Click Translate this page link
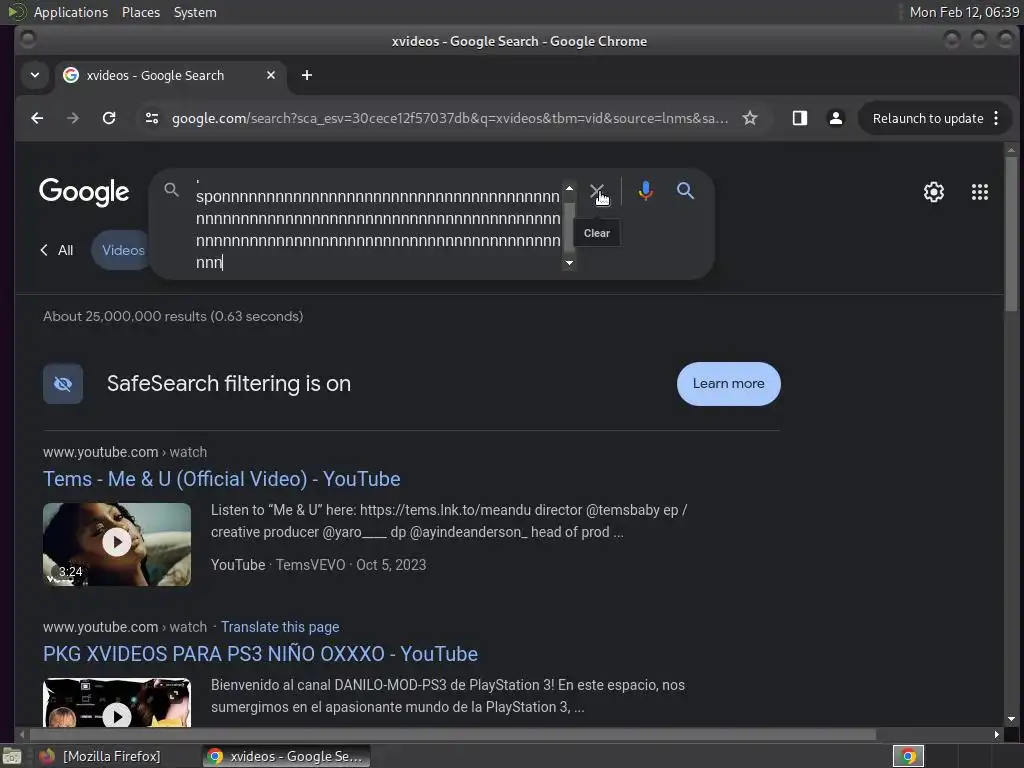 point(280,627)
